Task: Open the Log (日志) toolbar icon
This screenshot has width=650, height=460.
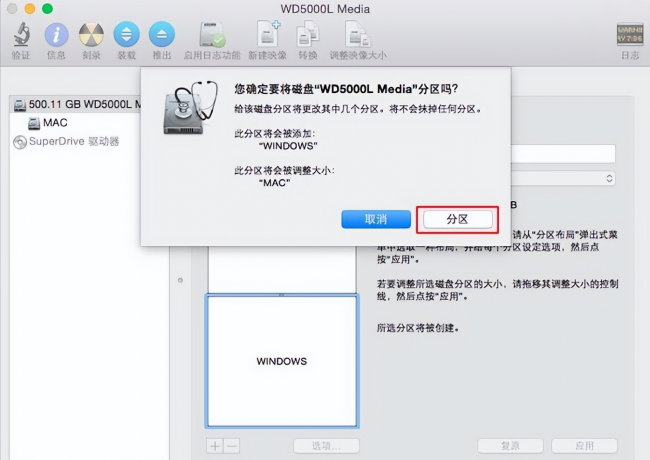Action: [630, 34]
